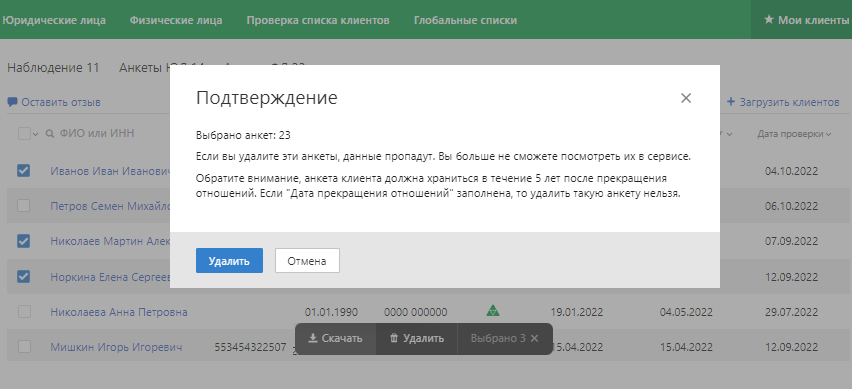852x389 pixels.
Task: Click date 06.10.2022 in Петров row
Action: click(791, 206)
